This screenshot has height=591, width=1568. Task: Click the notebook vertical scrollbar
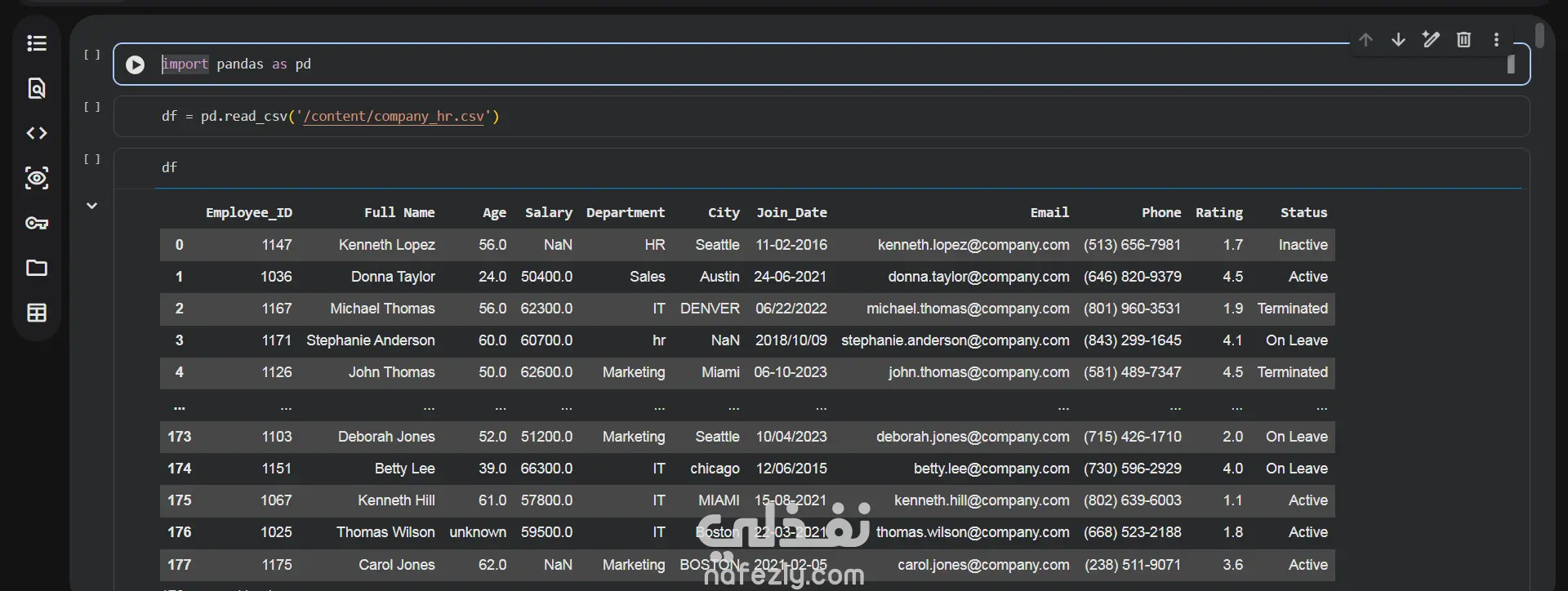(x=1539, y=36)
